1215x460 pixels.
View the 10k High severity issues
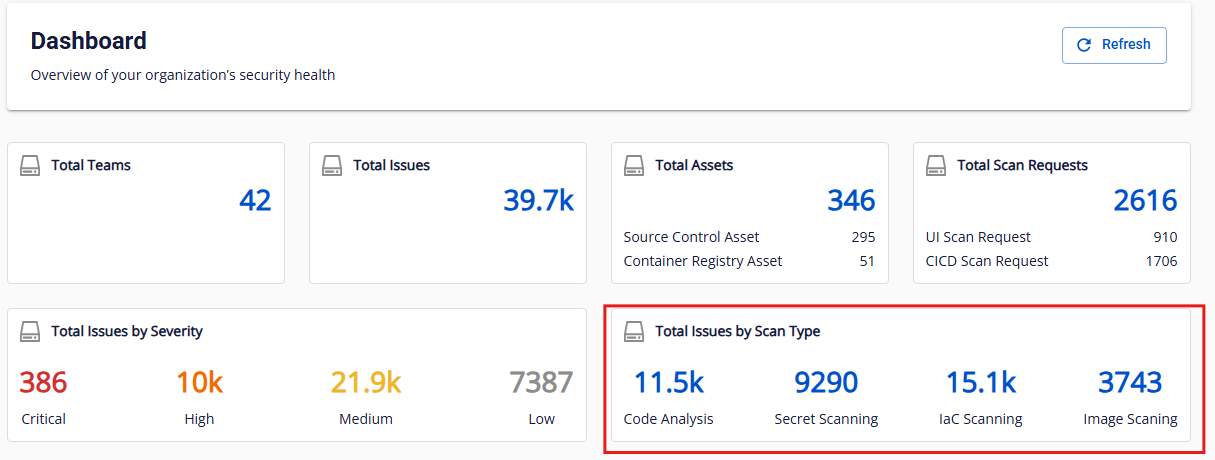199,383
